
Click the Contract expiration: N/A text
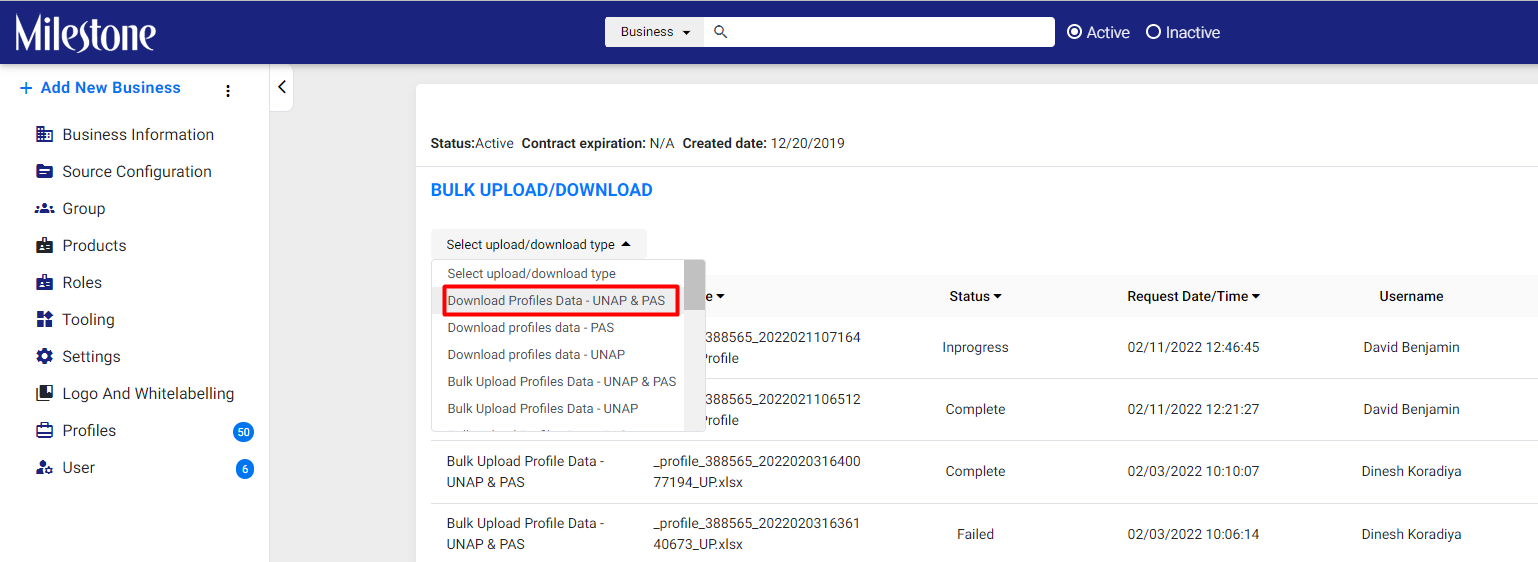click(598, 143)
